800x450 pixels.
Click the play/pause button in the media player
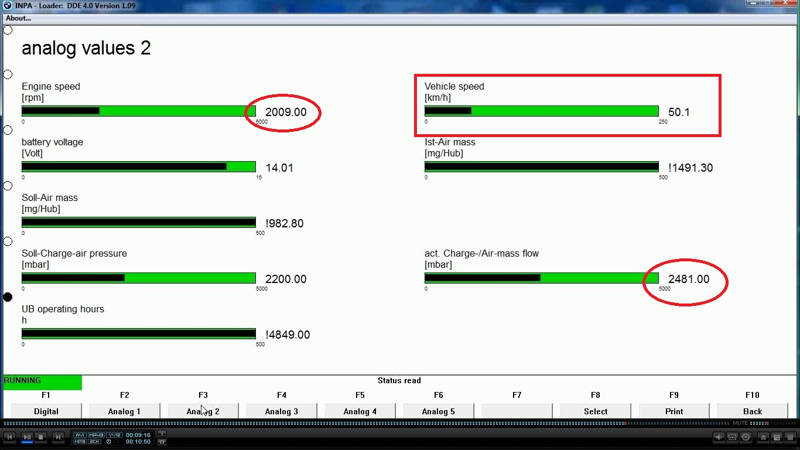[25, 437]
